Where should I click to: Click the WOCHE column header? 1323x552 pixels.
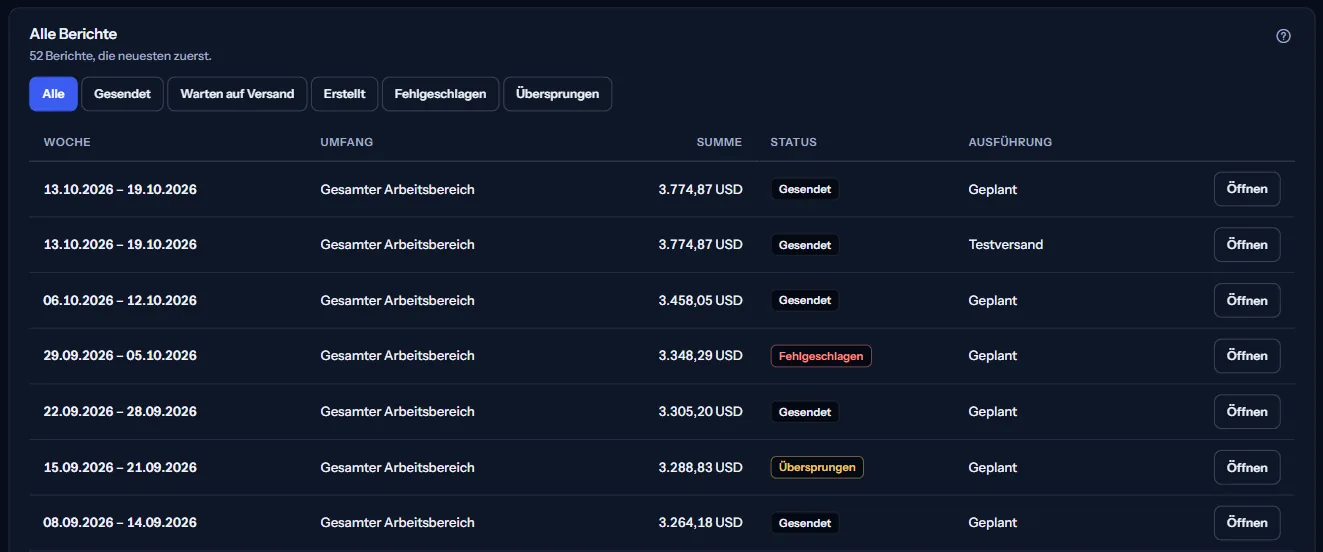click(x=67, y=142)
